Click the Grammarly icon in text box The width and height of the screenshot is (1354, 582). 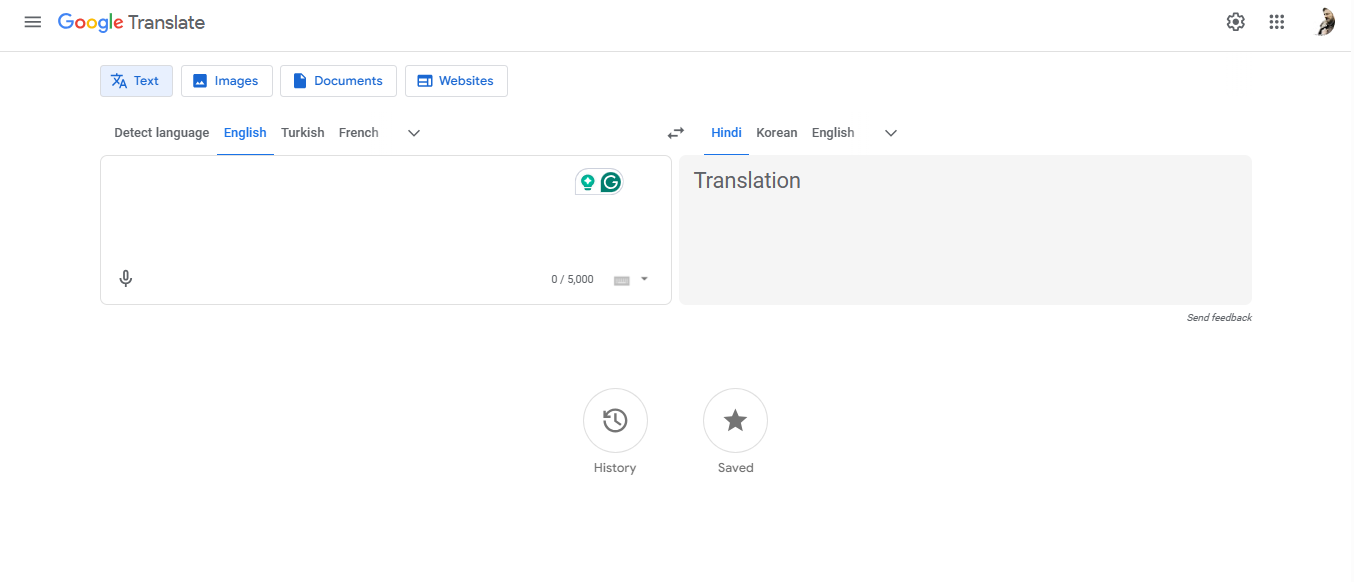(611, 182)
